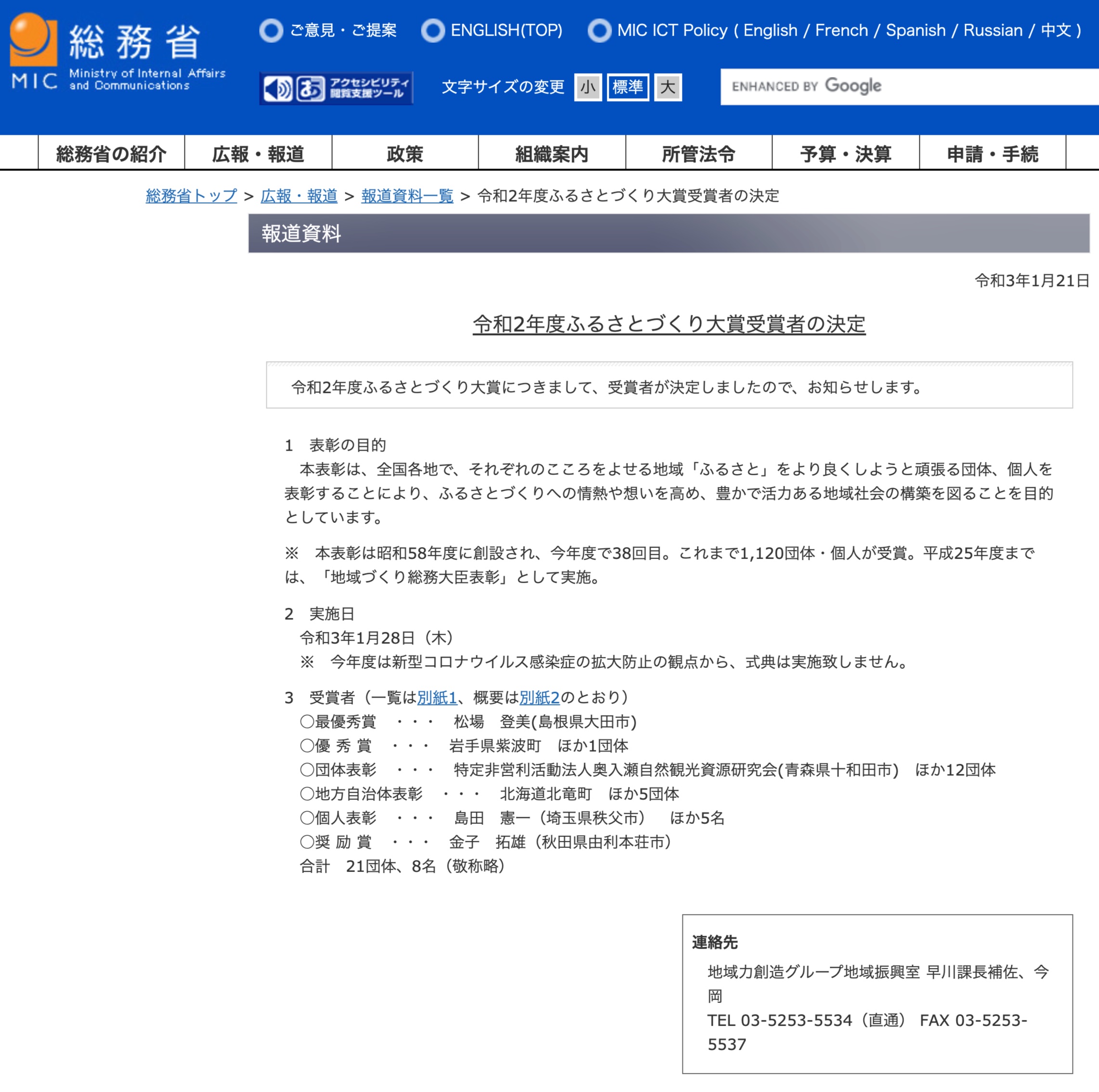Click circle bullet beside ご意見・ご提案
Screen dimensions: 1099x1092
271,30
